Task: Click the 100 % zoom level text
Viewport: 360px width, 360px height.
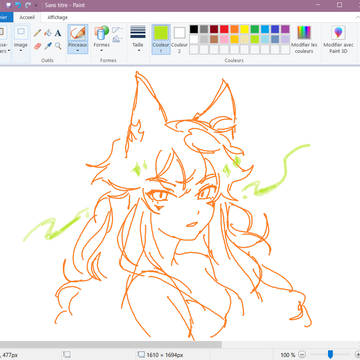Action: 288,355
